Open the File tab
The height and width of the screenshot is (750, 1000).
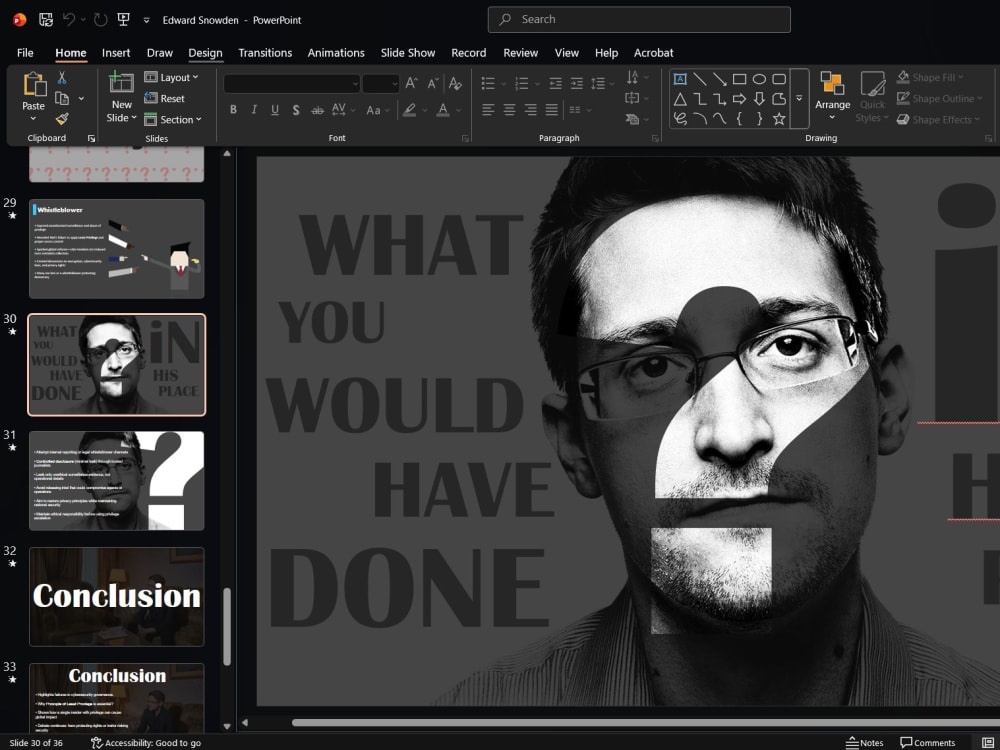click(26, 53)
